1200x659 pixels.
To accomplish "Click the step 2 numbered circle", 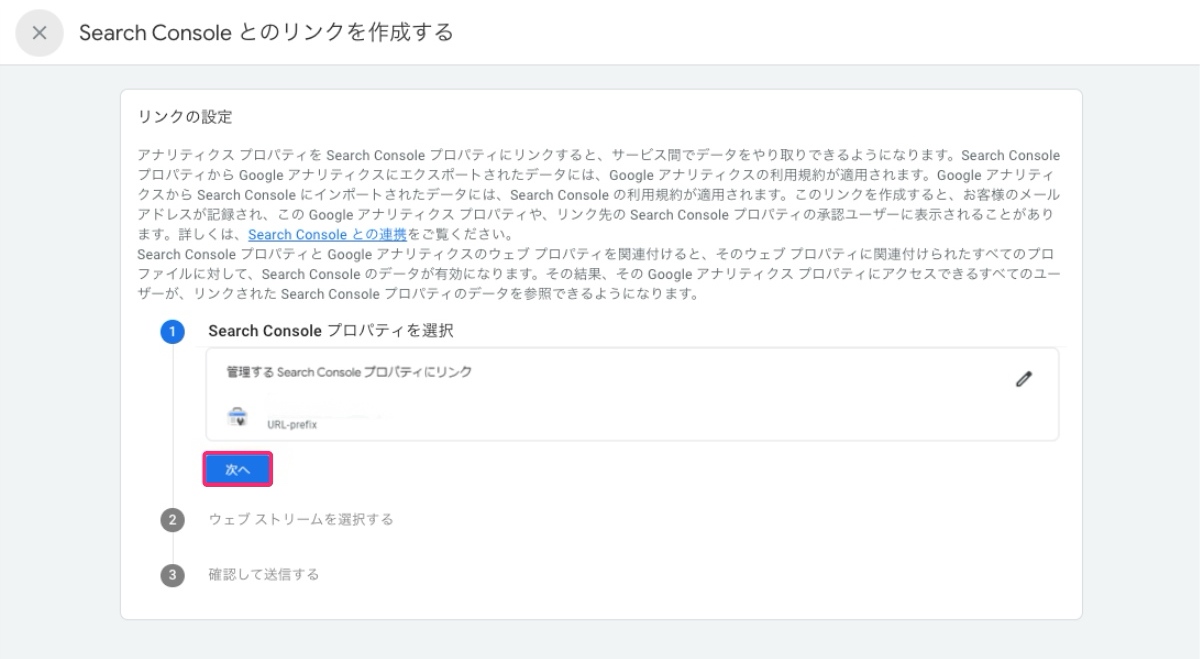I will click(x=172, y=519).
